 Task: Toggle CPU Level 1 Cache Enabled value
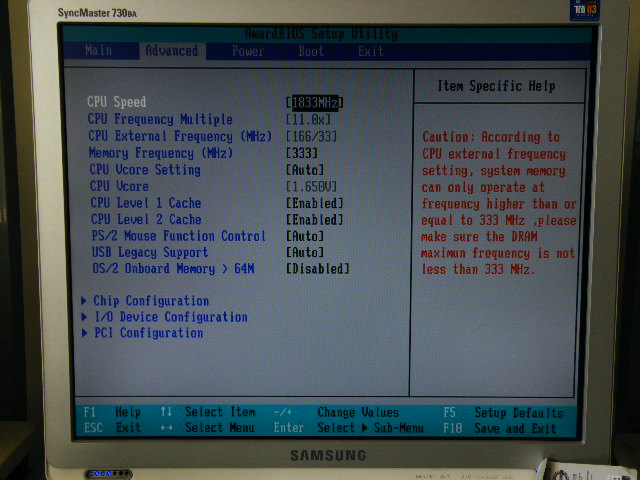pyautogui.click(x=315, y=203)
